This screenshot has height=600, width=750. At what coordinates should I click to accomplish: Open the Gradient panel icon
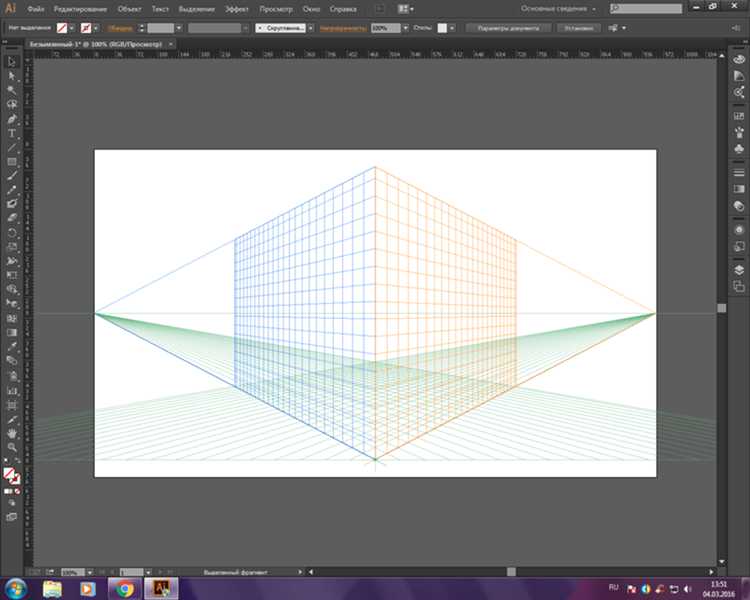point(739,189)
